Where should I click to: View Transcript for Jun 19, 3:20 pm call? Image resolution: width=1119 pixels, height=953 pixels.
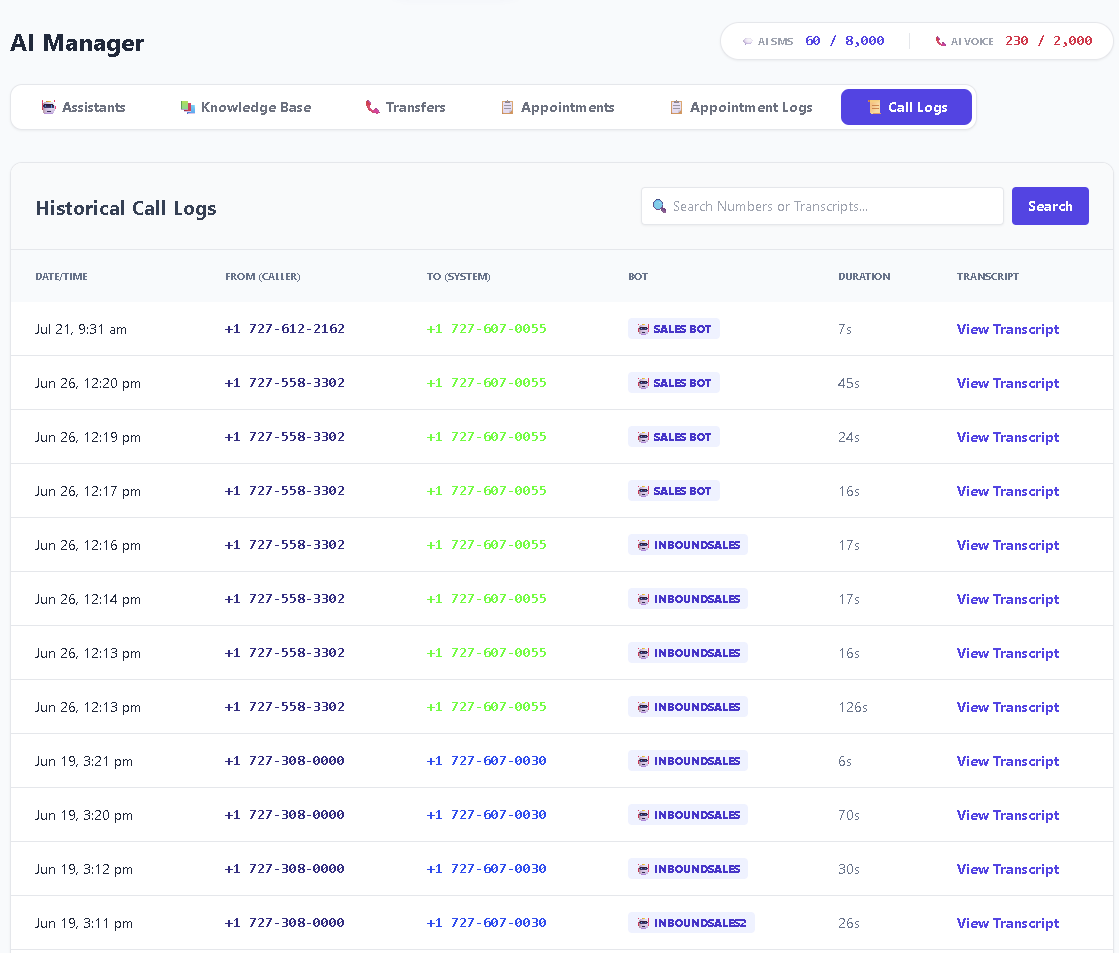click(x=1008, y=815)
